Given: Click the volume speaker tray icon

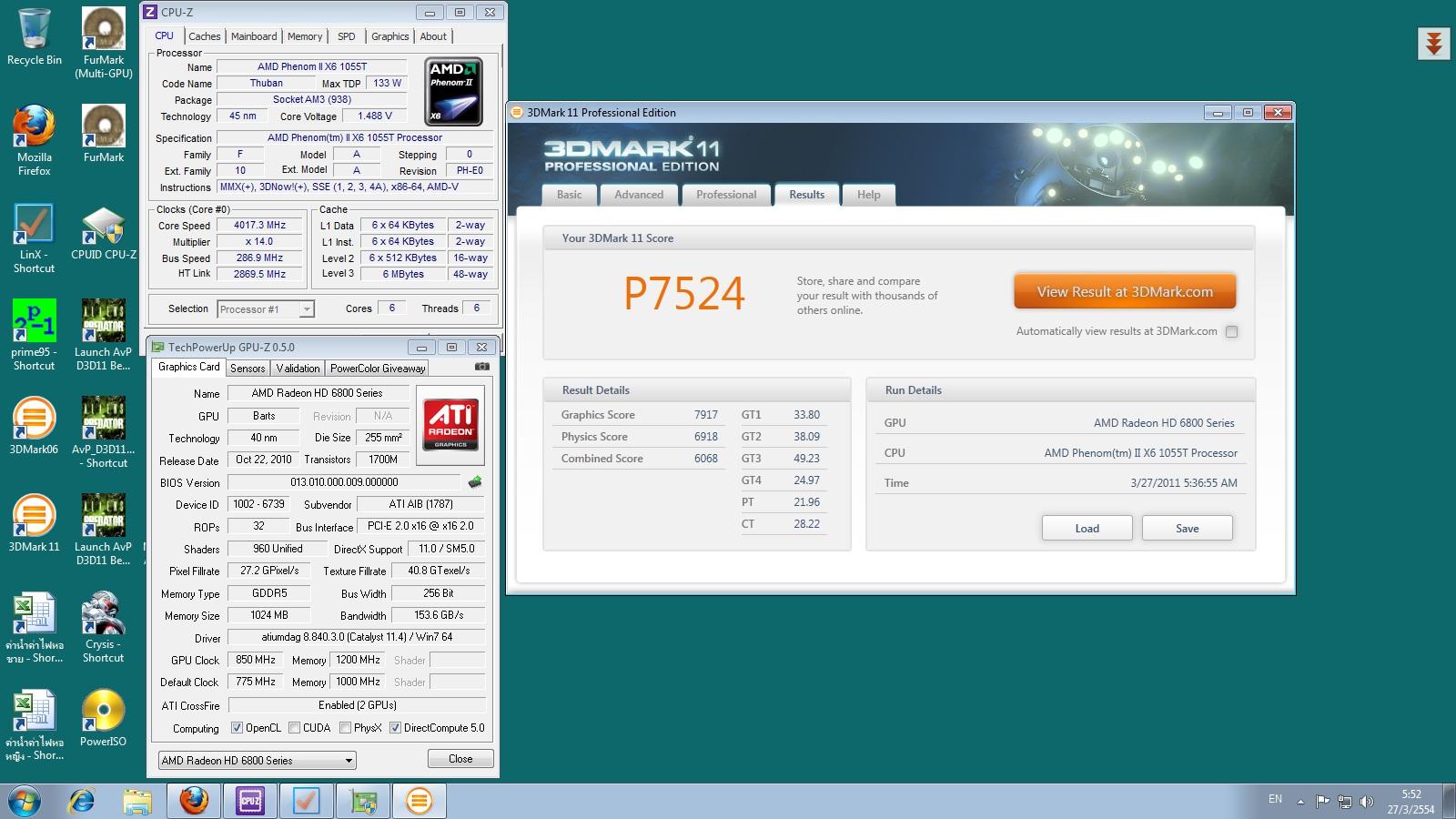Looking at the screenshot, I should point(1366,802).
